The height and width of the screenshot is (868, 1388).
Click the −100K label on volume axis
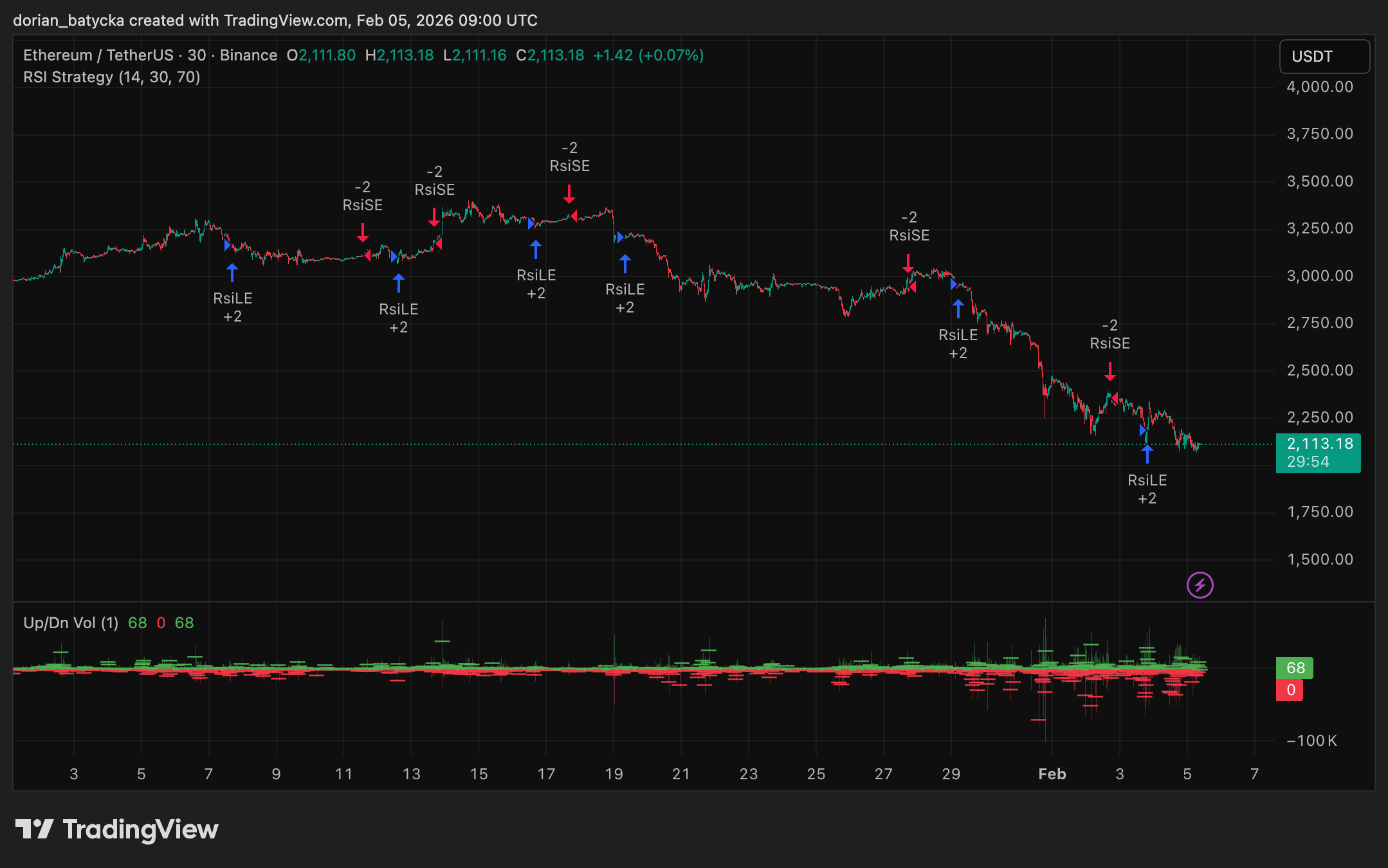tap(1311, 741)
